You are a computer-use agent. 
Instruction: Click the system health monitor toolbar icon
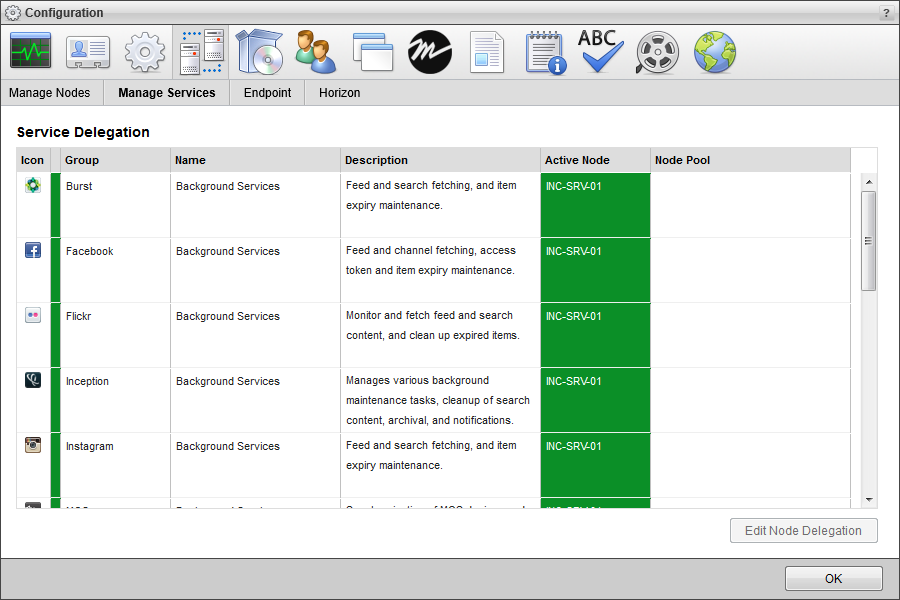tap(30, 51)
